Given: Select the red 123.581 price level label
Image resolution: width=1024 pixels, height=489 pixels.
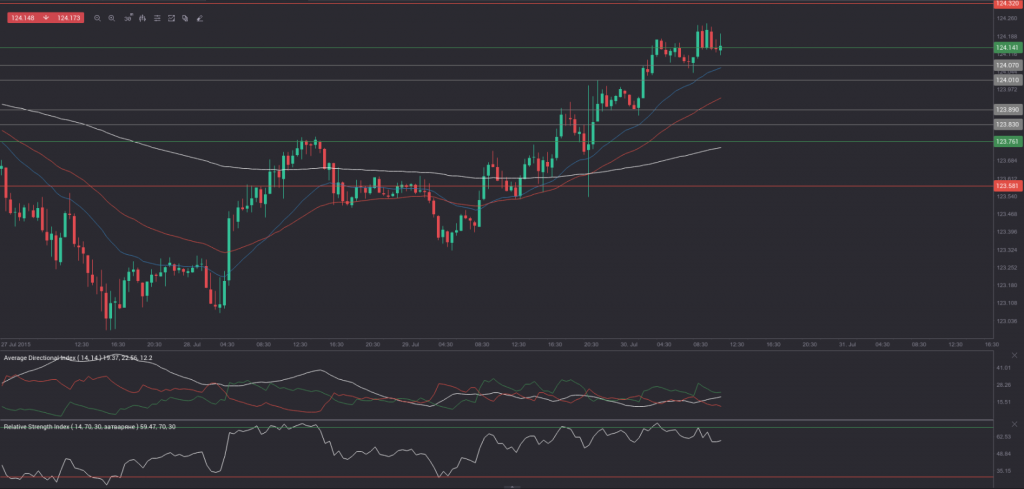Looking at the screenshot, I should [1007, 186].
